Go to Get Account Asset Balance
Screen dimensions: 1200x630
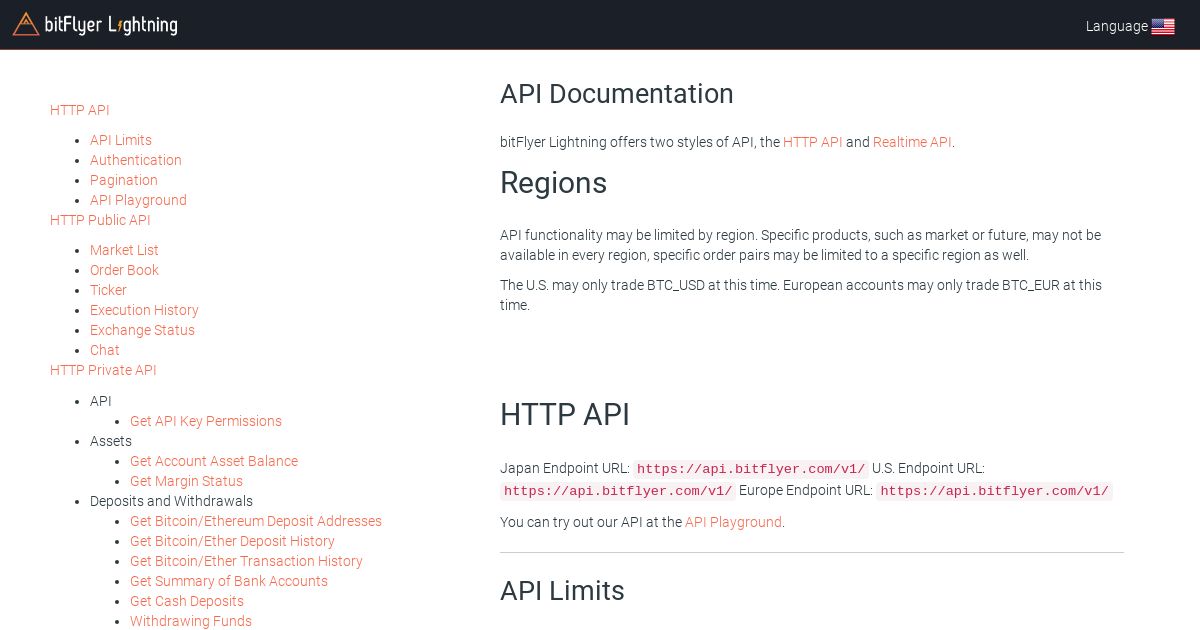(x=214, y=461)
